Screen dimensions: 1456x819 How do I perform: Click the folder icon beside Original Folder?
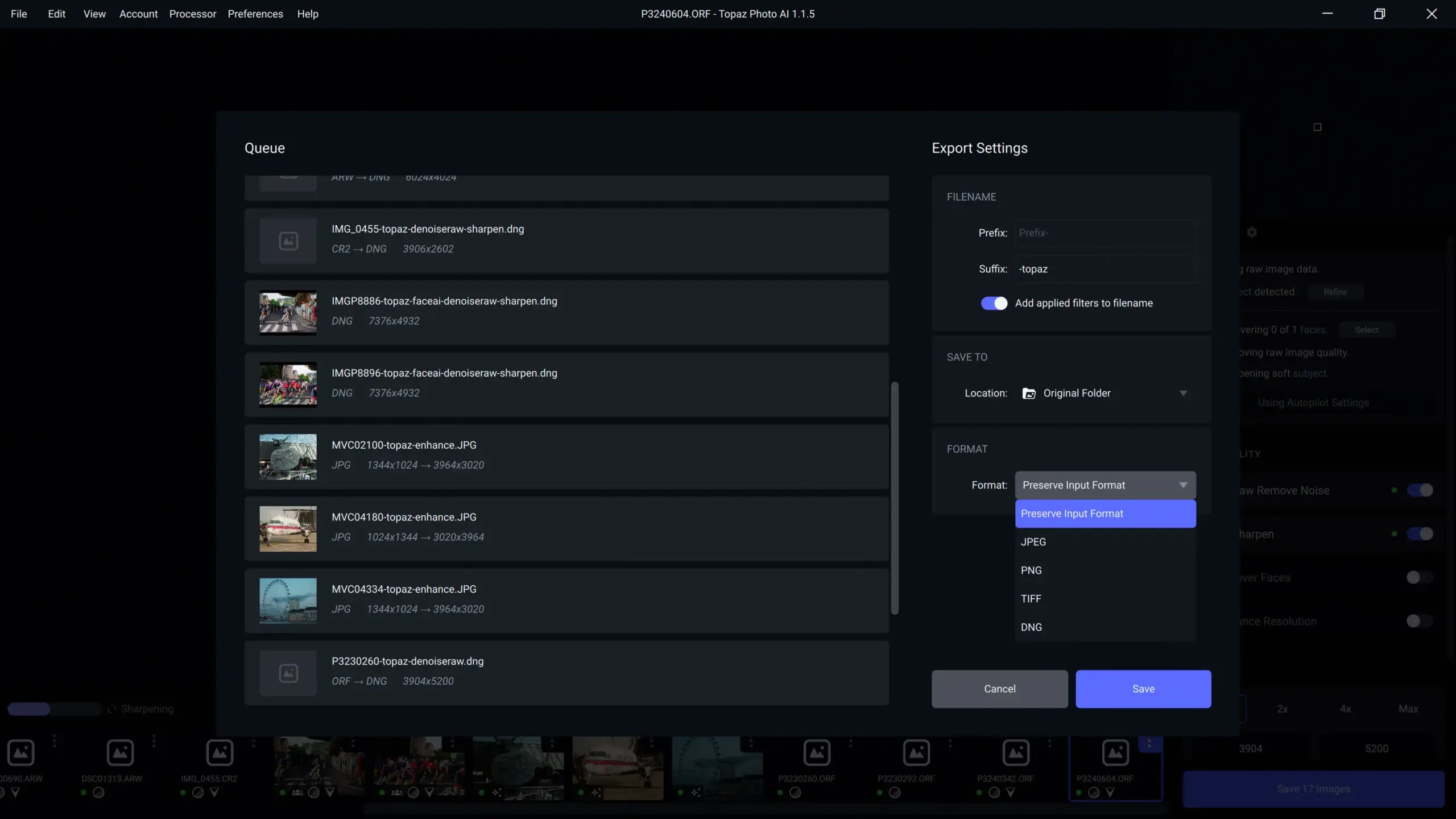(1029, 394)
